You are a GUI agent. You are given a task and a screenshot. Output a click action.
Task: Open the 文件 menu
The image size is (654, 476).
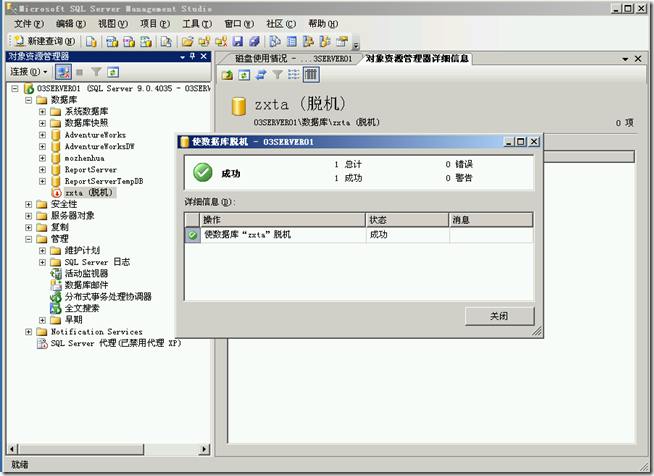click(x=29, y=24)
